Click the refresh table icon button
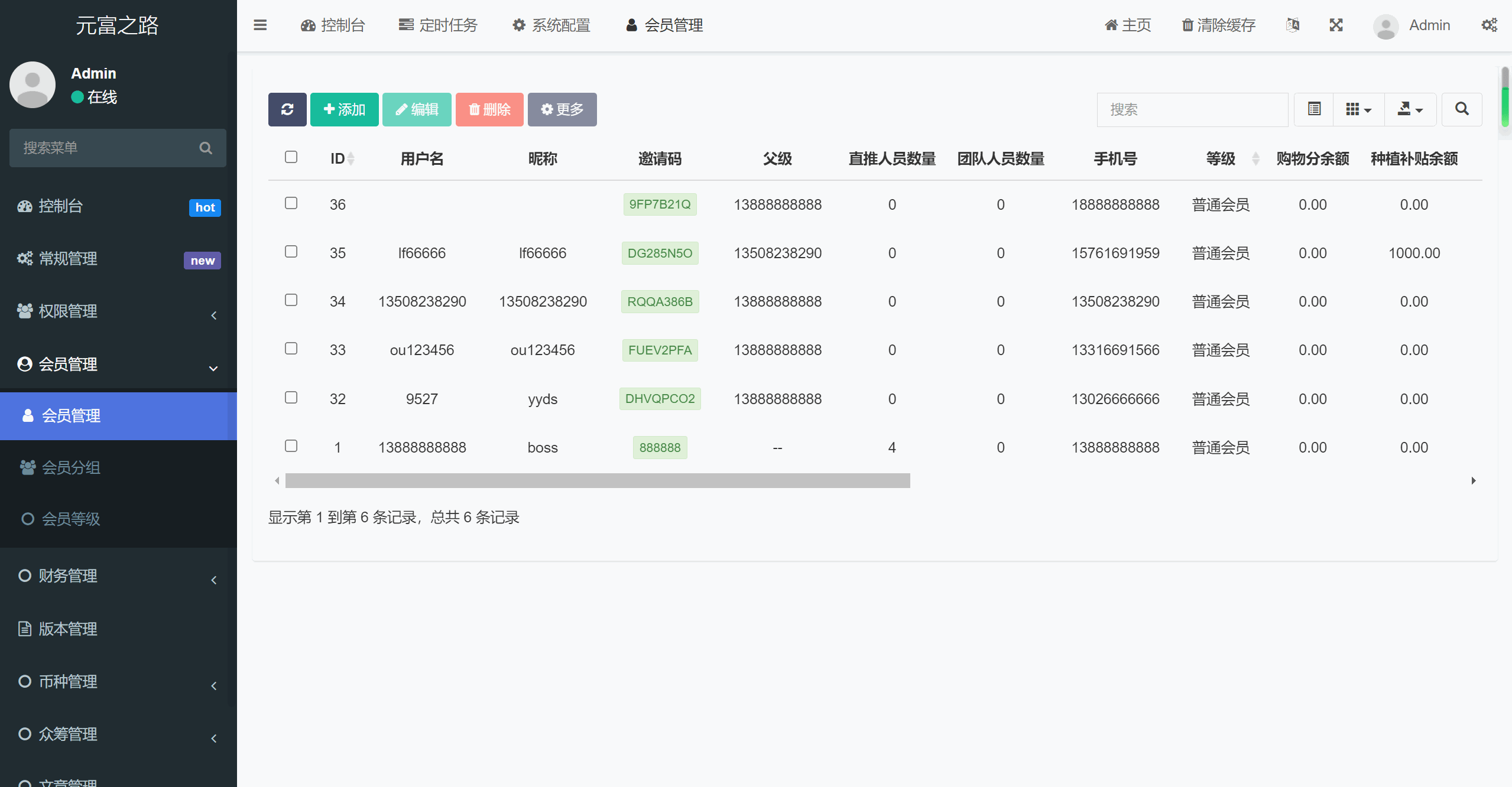 point(287,109)
